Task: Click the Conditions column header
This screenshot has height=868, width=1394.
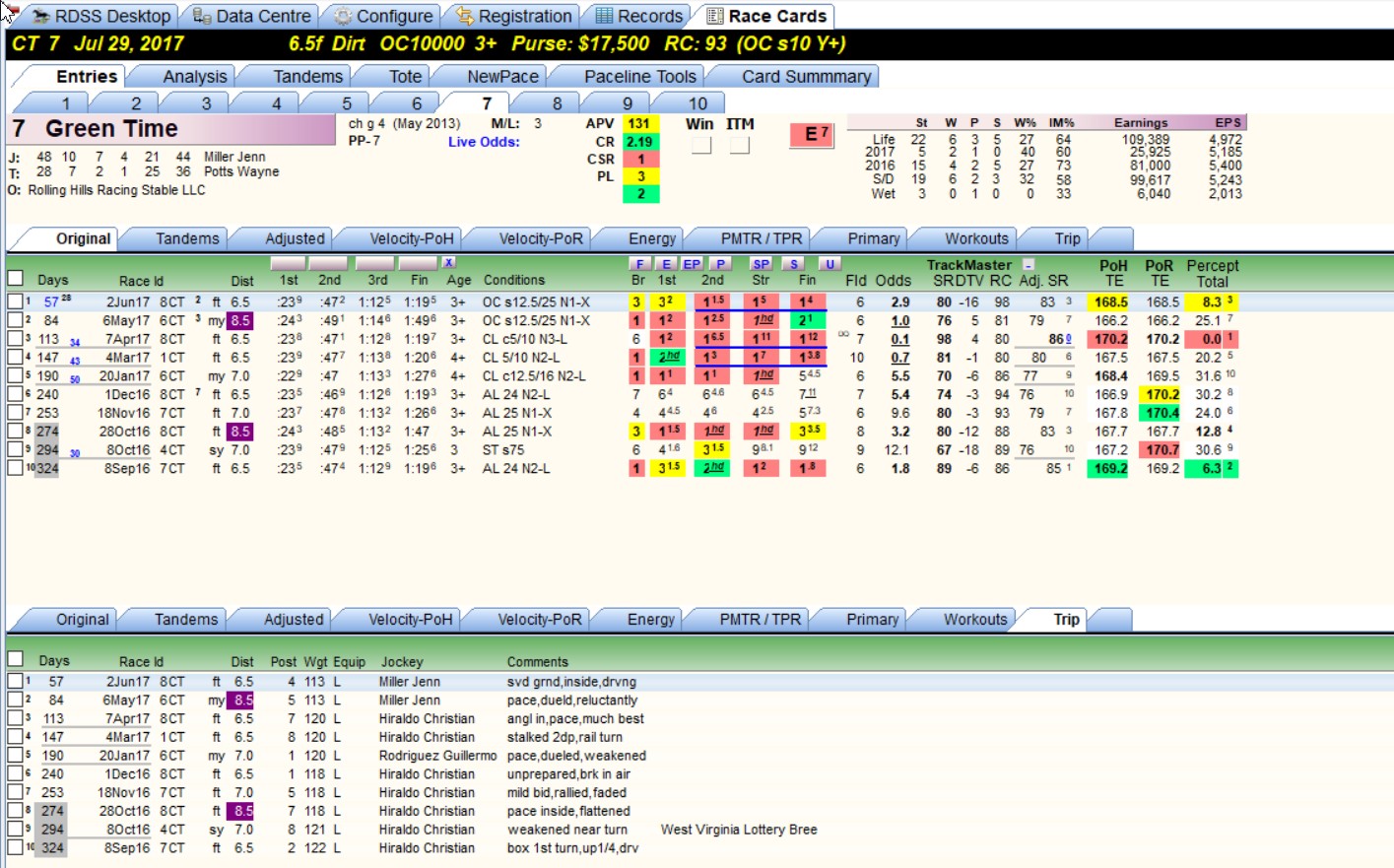Action: (x=513, y=280)
